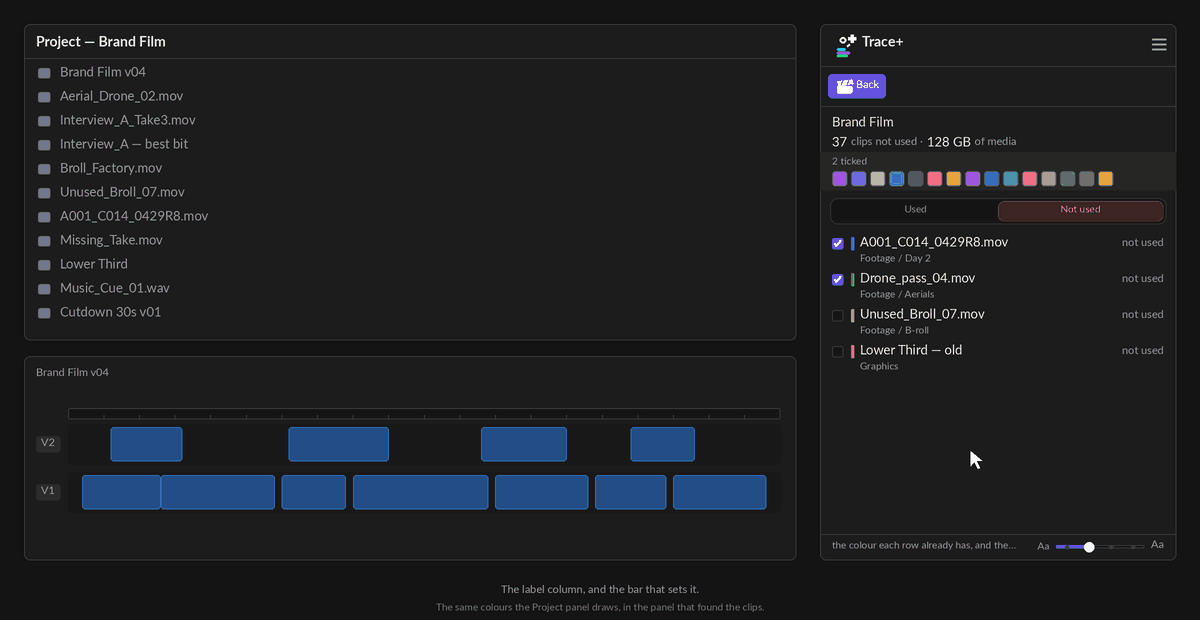The width and height of the screenshot is (1200, 620).
Task: Pick the outlined blue label swatch
Action: (897, 179)
